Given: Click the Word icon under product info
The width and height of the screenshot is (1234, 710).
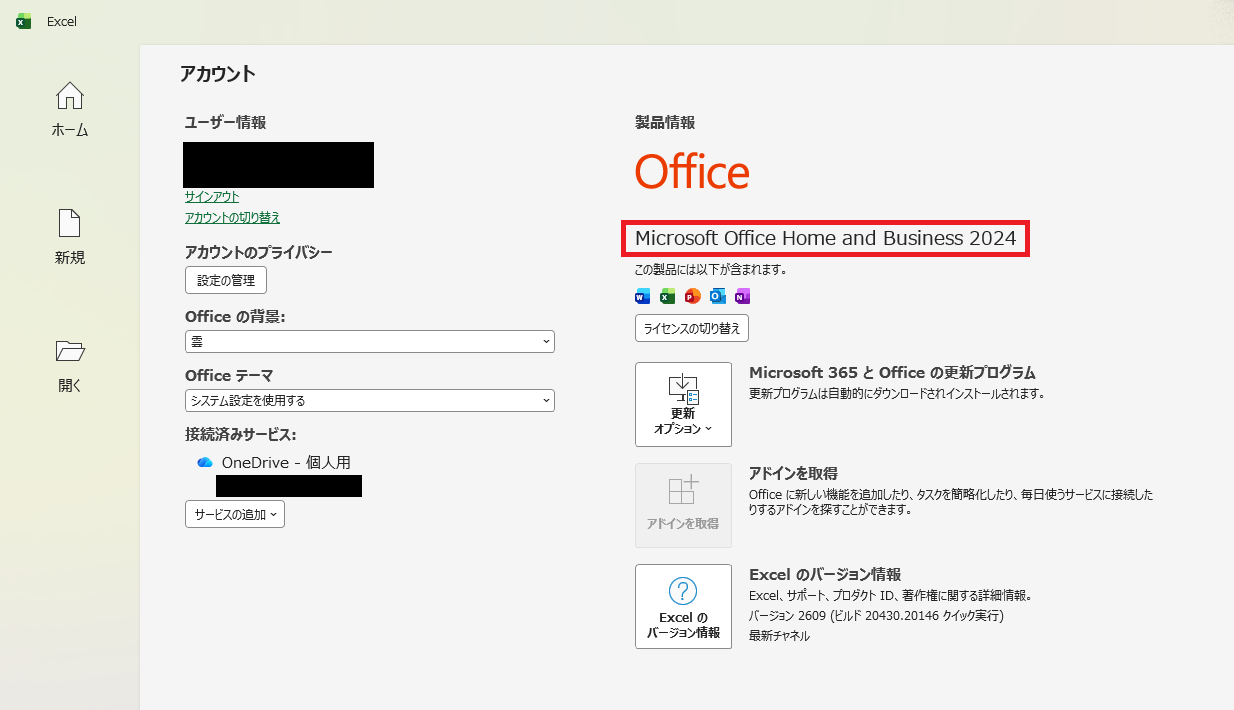Looking at the screenshot, I should click(642, 296).
